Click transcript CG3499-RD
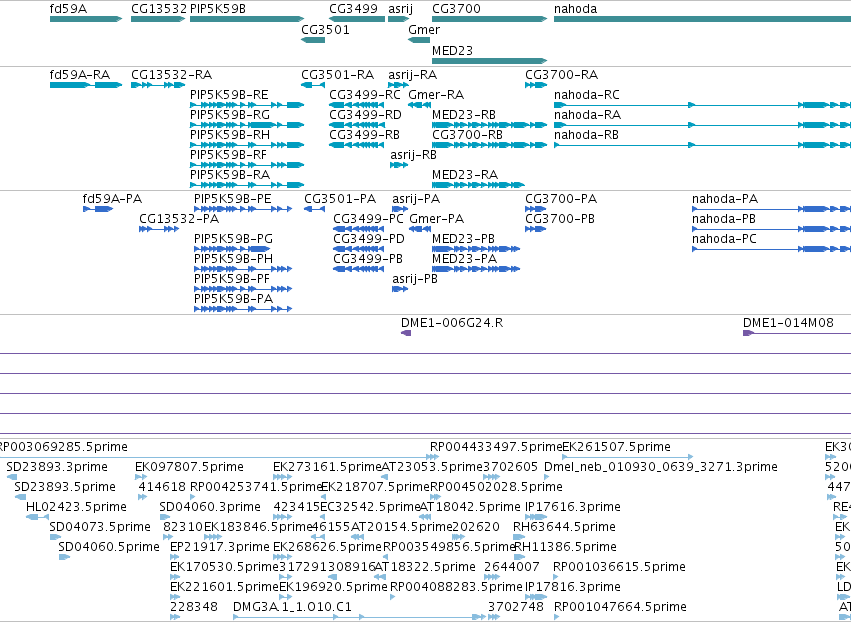Screen dimensions: 851x622 click(357, 125)
